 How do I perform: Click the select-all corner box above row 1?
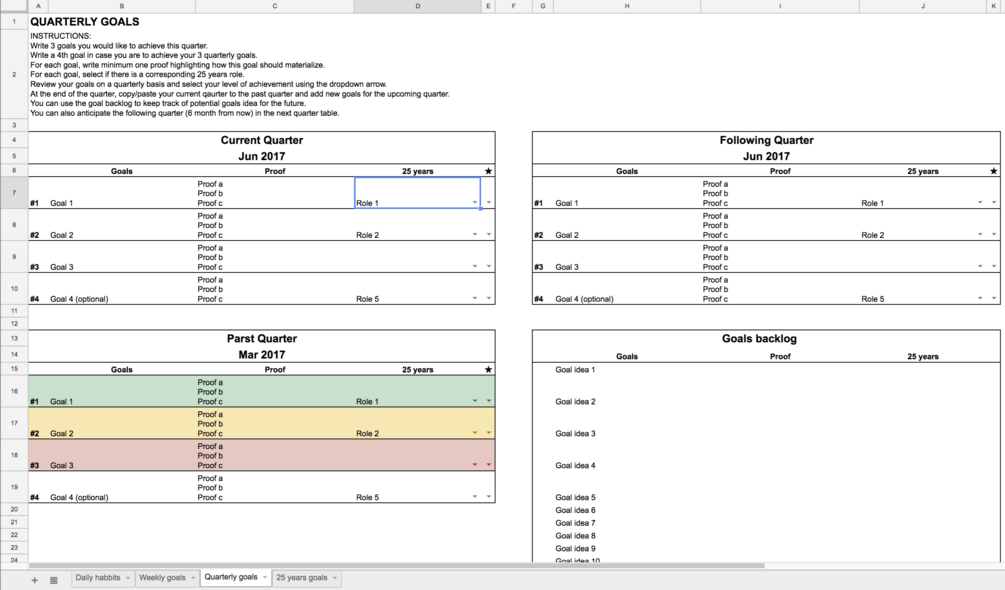[x=14, y=6]
